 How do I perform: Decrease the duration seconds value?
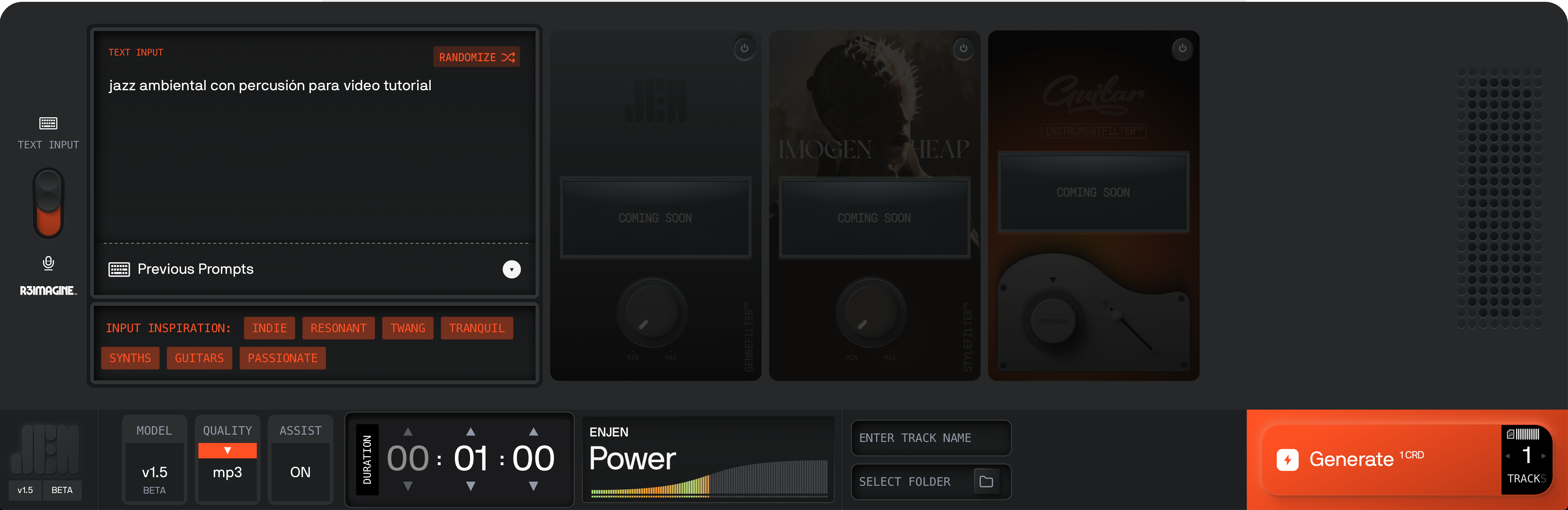[x=533, y=486]
